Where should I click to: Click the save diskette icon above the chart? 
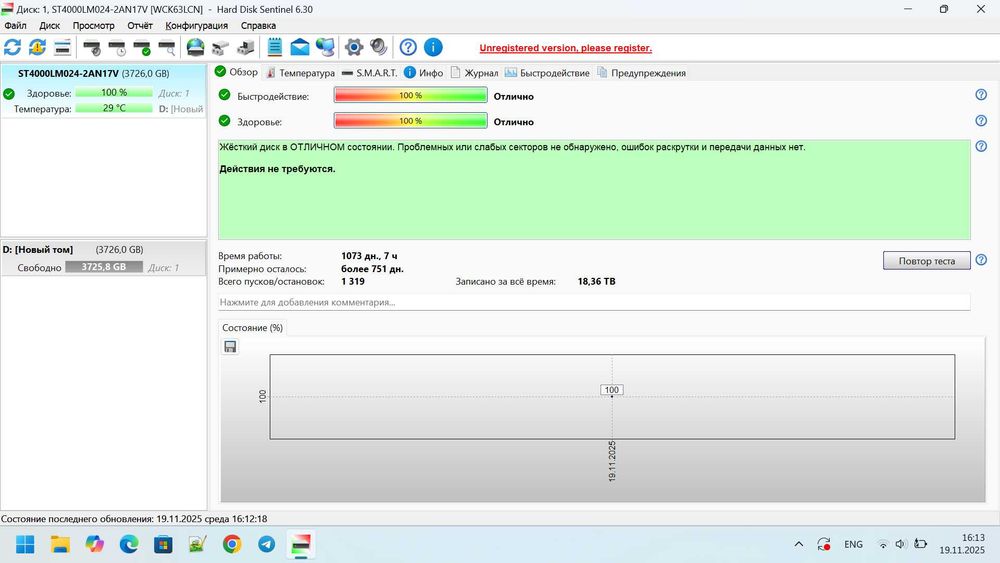coord(230,346)
